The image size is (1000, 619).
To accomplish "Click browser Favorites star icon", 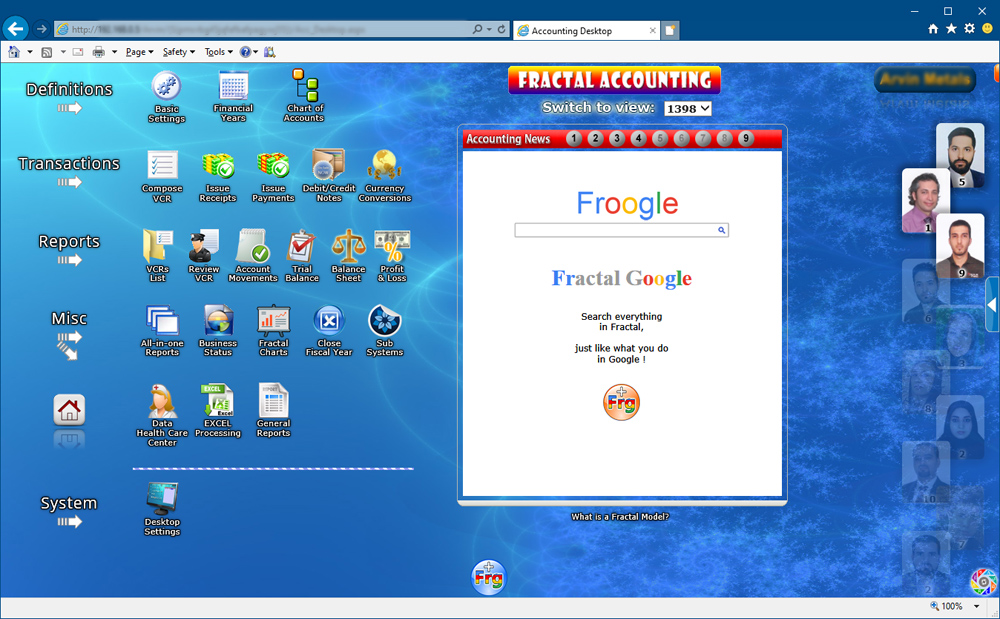I will coord(951,29).
